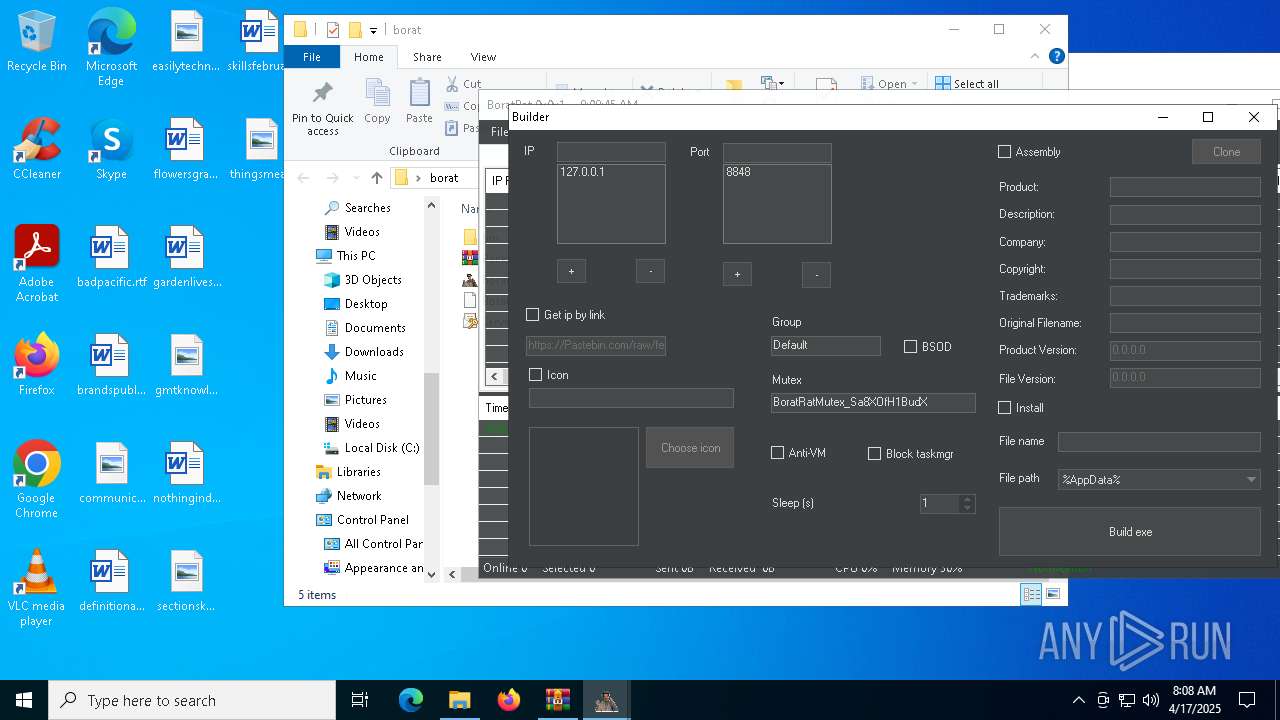Switch to the Home ribbon tab

pyautogui.click(x=368, y=57)
